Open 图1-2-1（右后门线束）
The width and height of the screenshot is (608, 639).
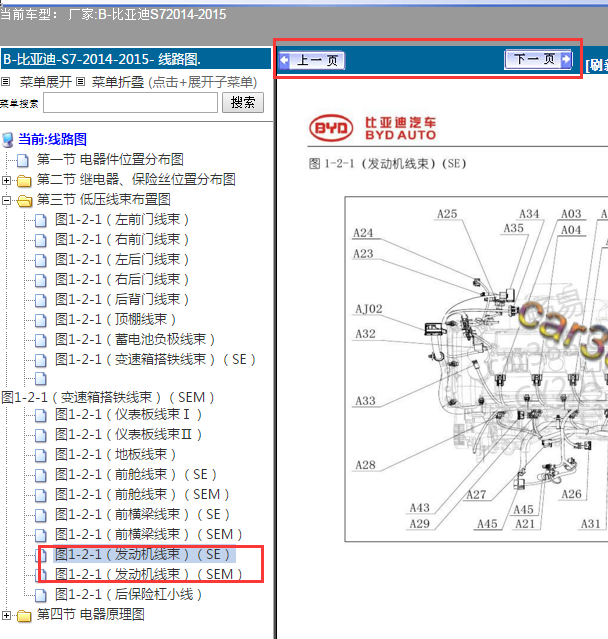click(x=122, y=280)
